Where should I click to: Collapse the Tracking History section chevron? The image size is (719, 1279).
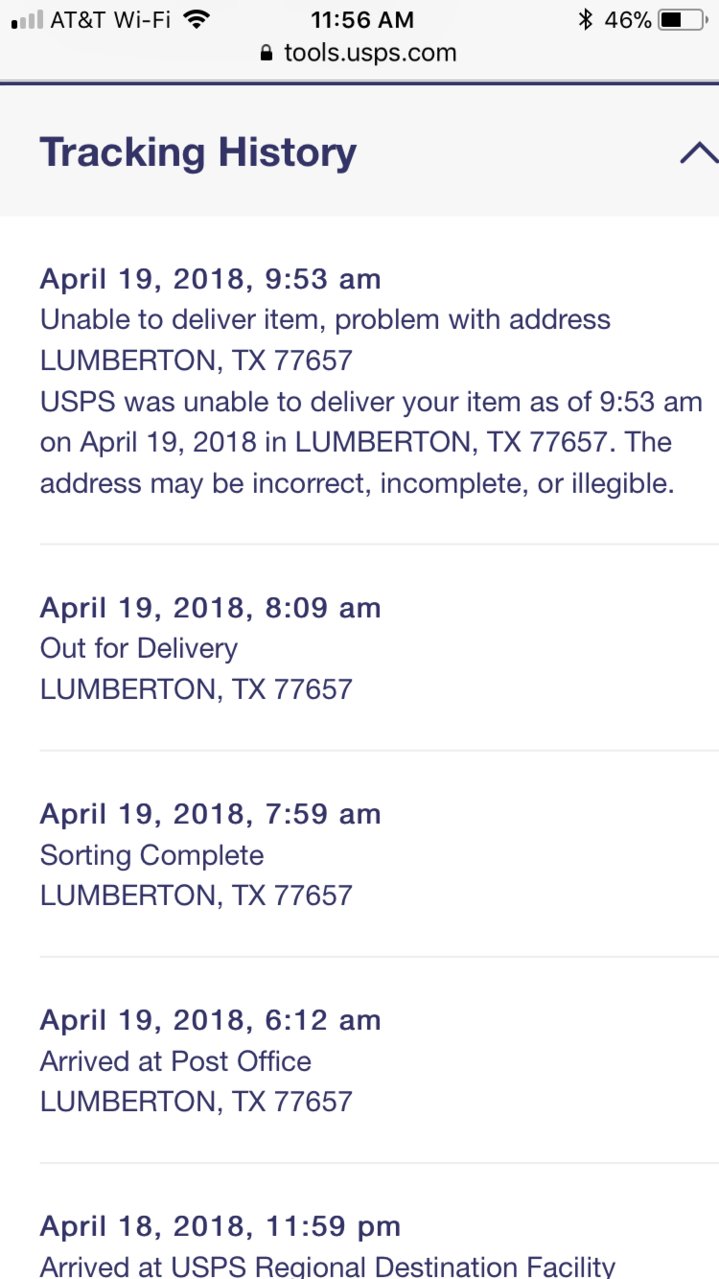tap(699, 153)
